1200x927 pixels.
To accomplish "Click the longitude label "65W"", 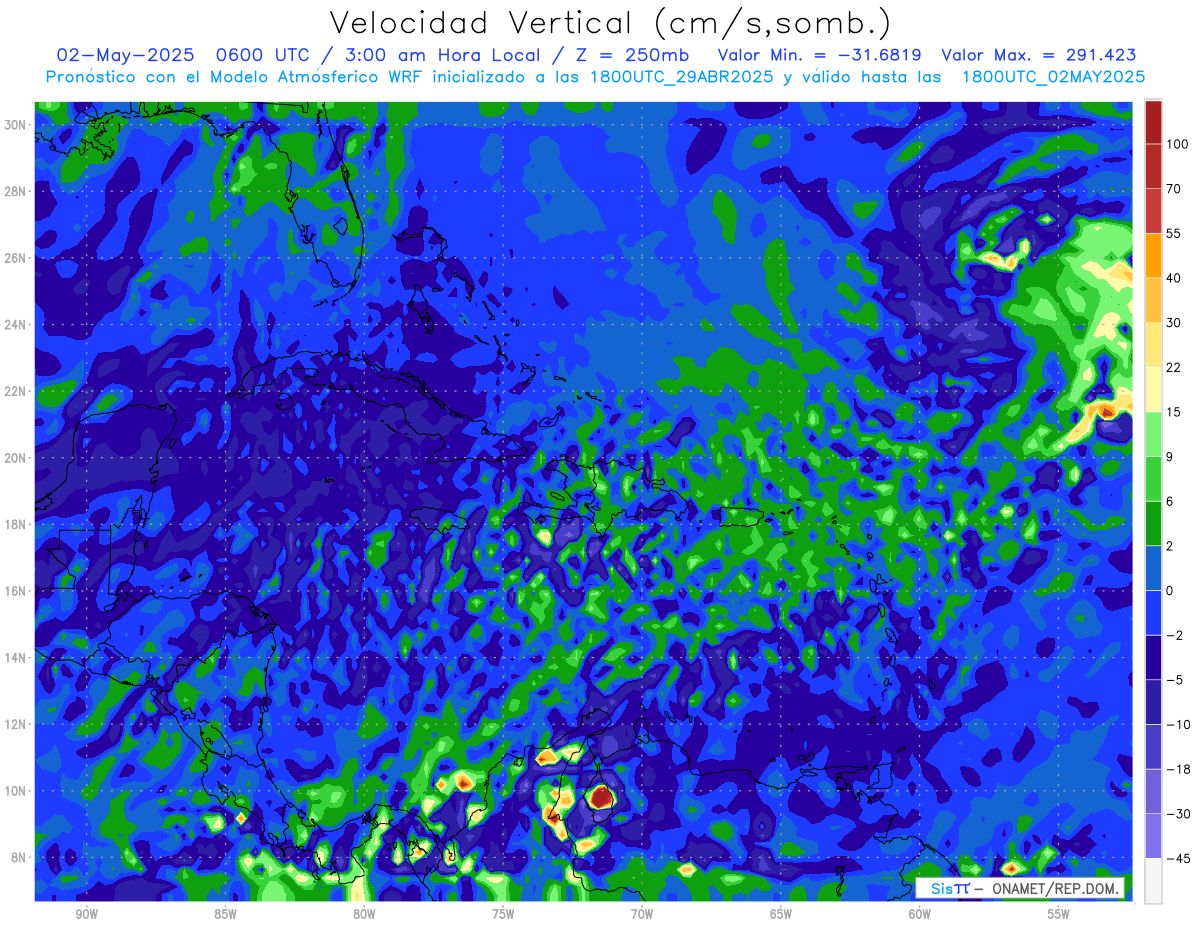I will point(781,914).
